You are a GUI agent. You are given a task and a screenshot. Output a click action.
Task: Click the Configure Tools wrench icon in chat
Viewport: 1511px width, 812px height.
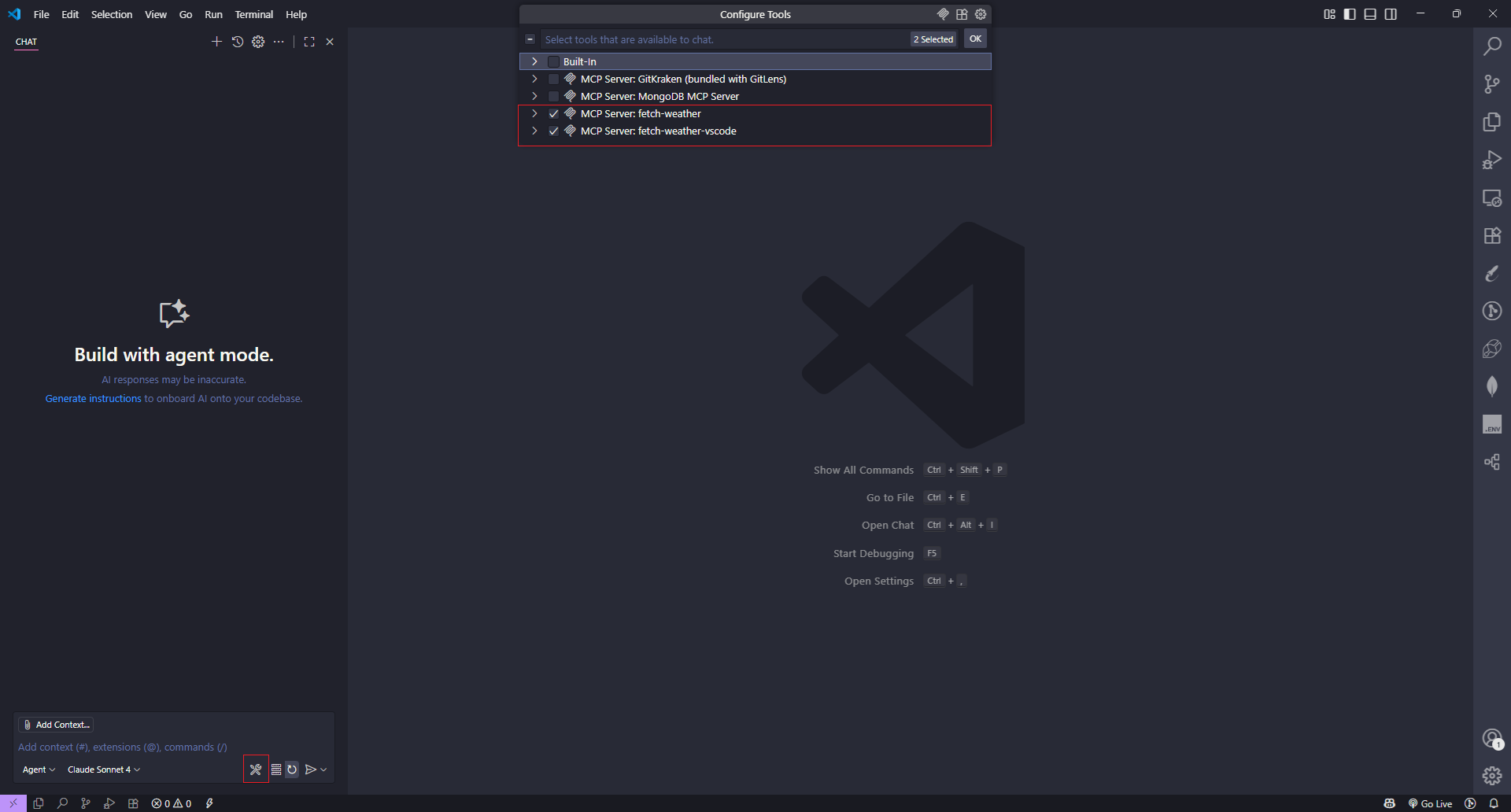[x=256, y=770]
